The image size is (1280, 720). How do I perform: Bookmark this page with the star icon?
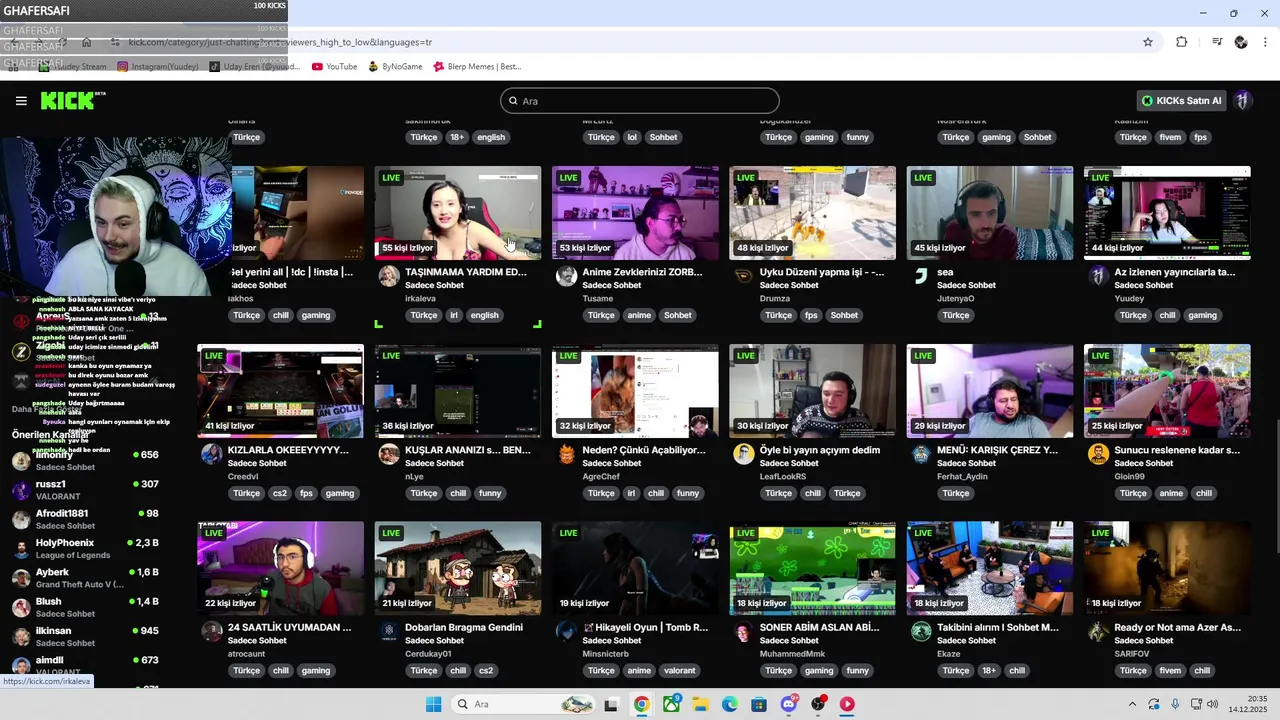pyautogui.click(x=1148, y=42)
